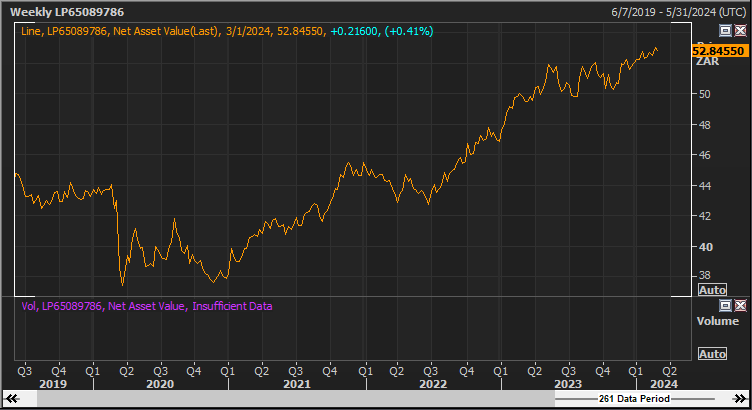Screen dimensions: 752x410
Task: Click the 2019 year label on time axis
Action: pyautogui.click(x=53, y=384)
